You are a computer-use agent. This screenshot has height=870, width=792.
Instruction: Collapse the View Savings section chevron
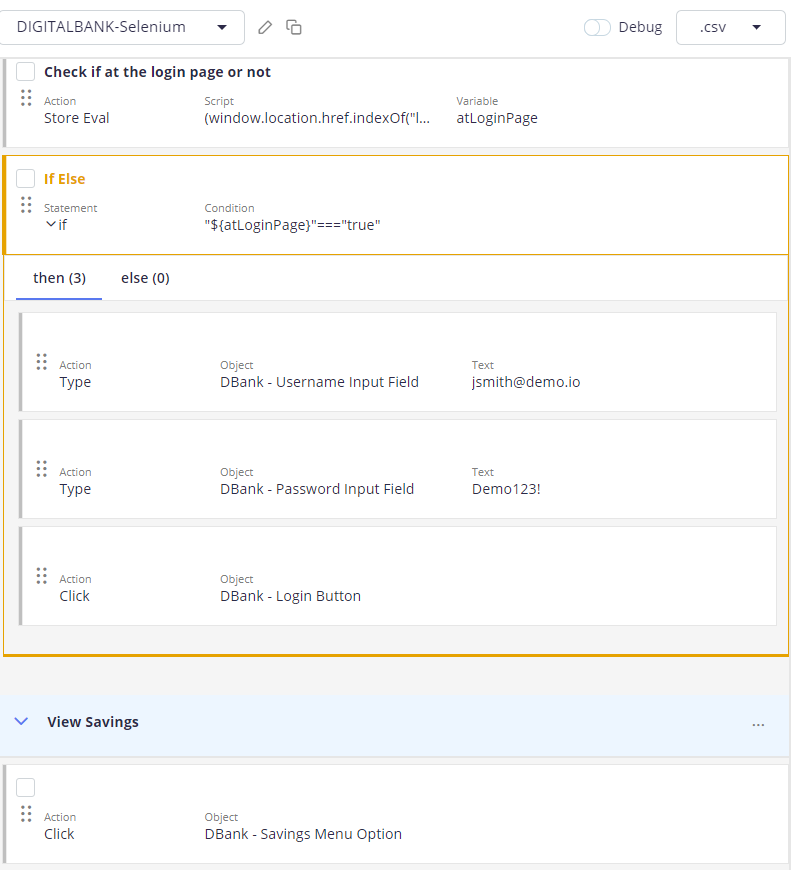coord(21,722)
